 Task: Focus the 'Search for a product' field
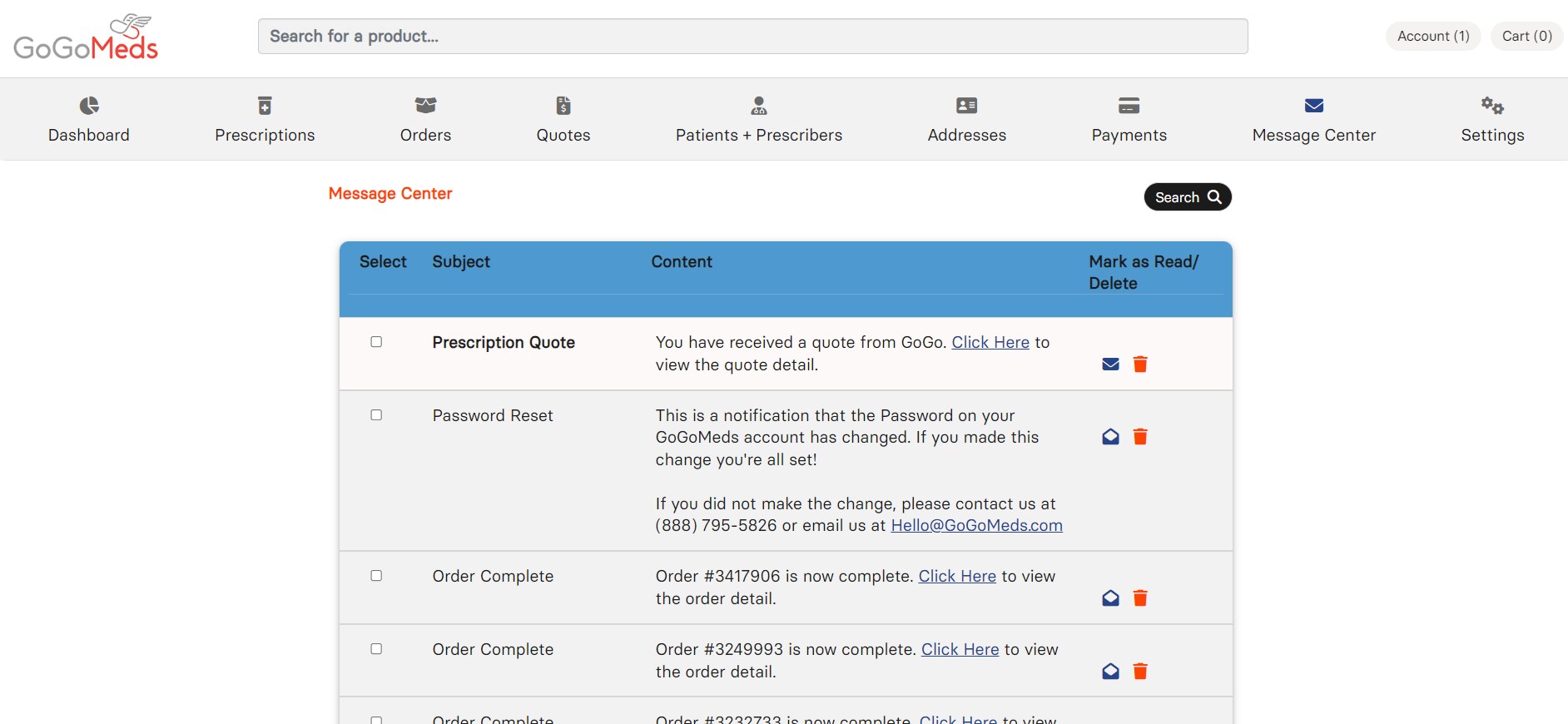click(x=752, y=37)
